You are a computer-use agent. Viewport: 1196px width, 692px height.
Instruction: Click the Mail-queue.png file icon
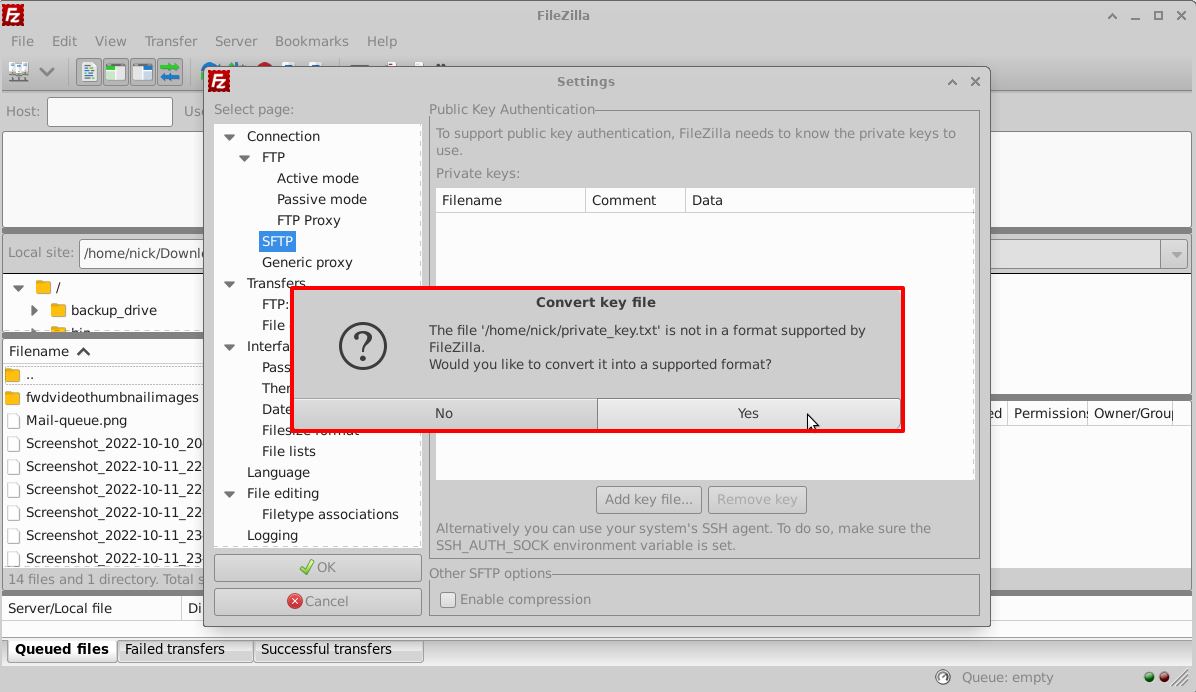click(14, 420)
